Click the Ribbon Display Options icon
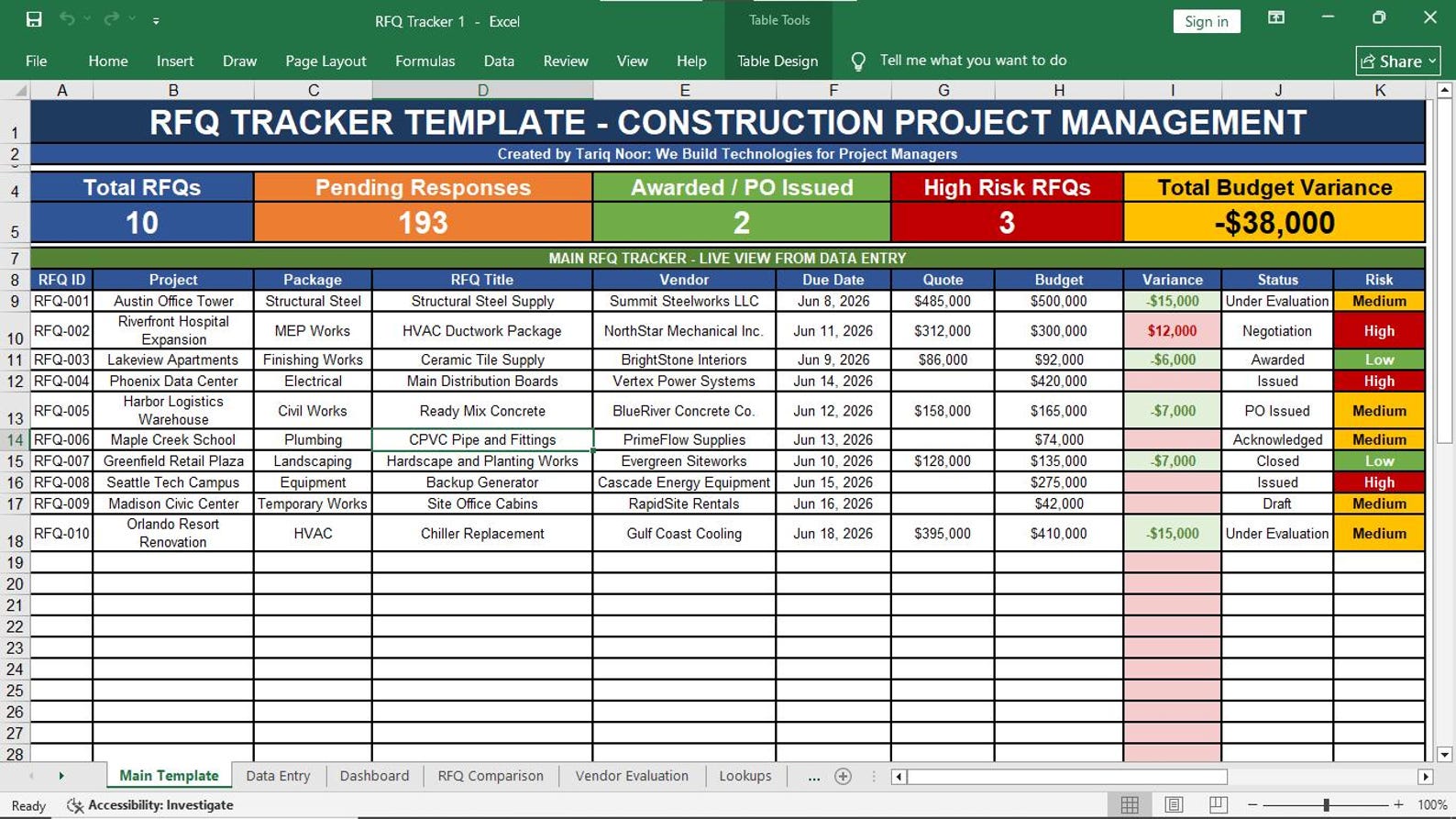1456x819 pixels. tap(1275, 17)
